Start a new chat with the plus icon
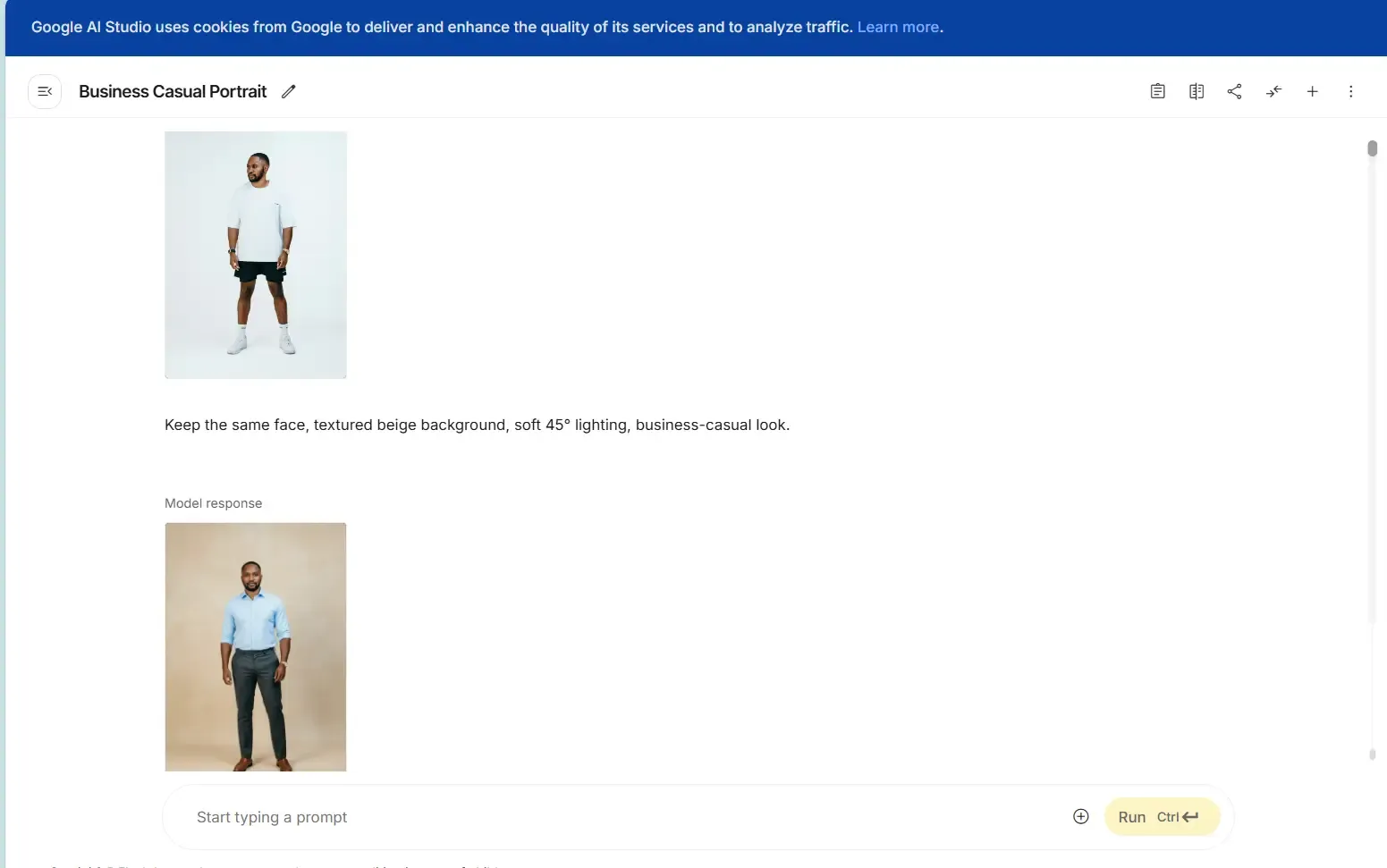Screen dimensions: 1387x868 [1312, 91]
